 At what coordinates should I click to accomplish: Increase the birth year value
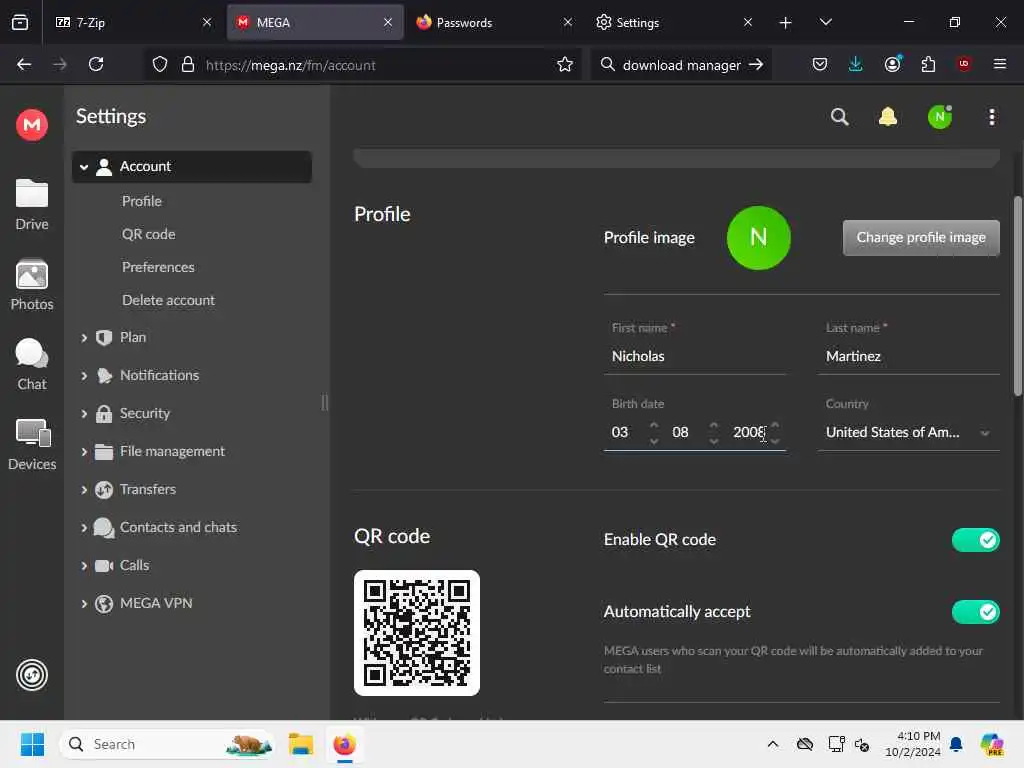coord(775,424)
